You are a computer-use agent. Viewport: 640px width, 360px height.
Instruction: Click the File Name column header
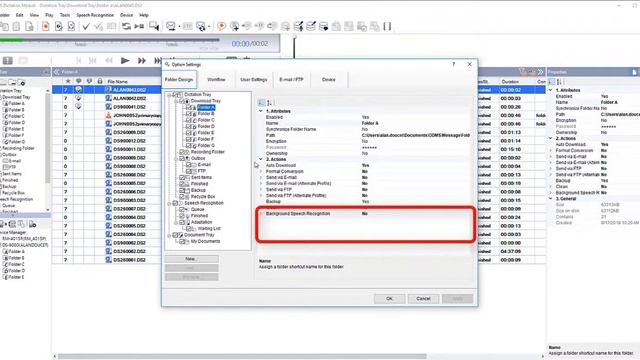(118, 81)
